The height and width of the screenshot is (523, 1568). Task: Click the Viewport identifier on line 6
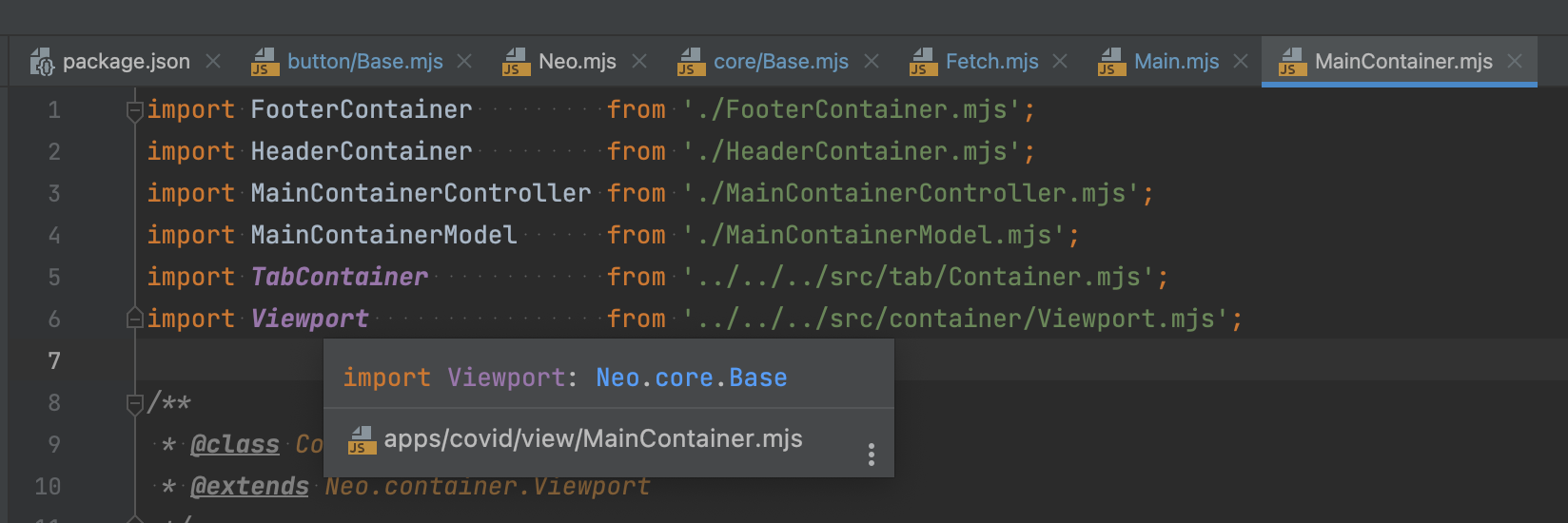pyautogui.click(x=310, y=319)
